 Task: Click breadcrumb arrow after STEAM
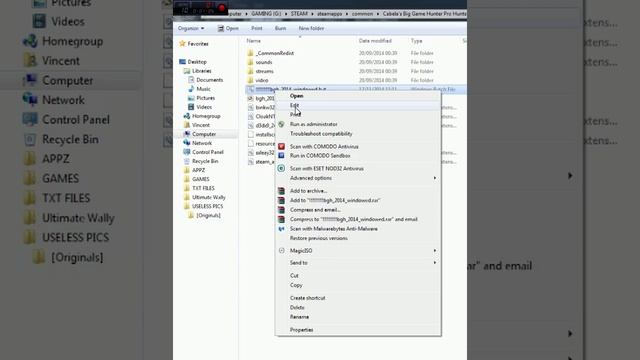click(x=312, y=14)
